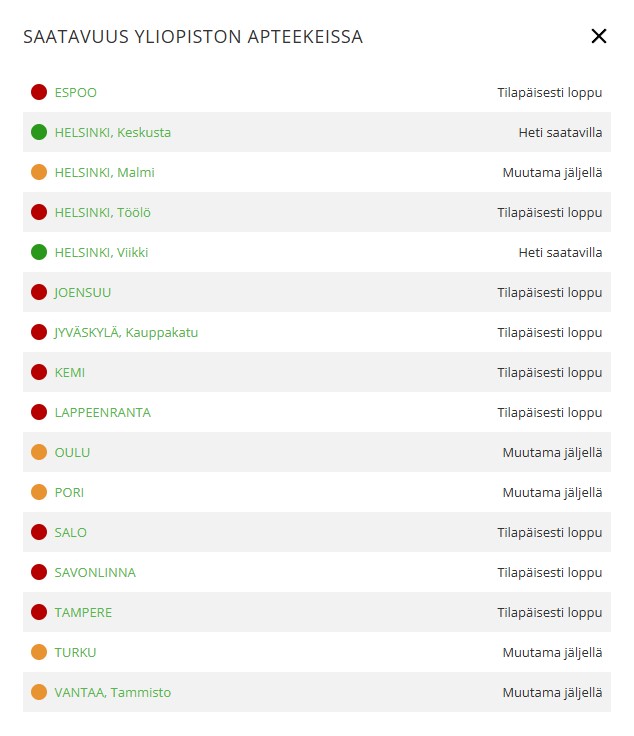Select the TURKU pharmacy link
This screenshot has width=634, height=736.
pos(76,652)
